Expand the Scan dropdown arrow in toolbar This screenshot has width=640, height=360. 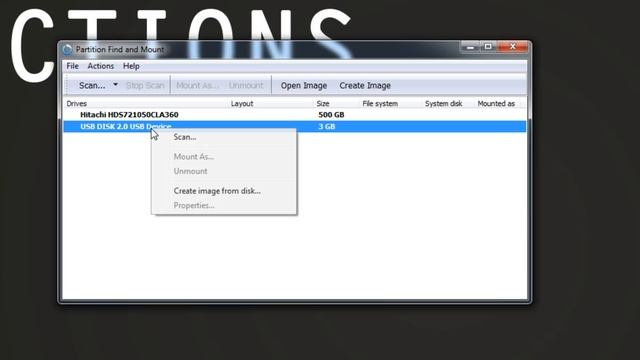[116, 85]
